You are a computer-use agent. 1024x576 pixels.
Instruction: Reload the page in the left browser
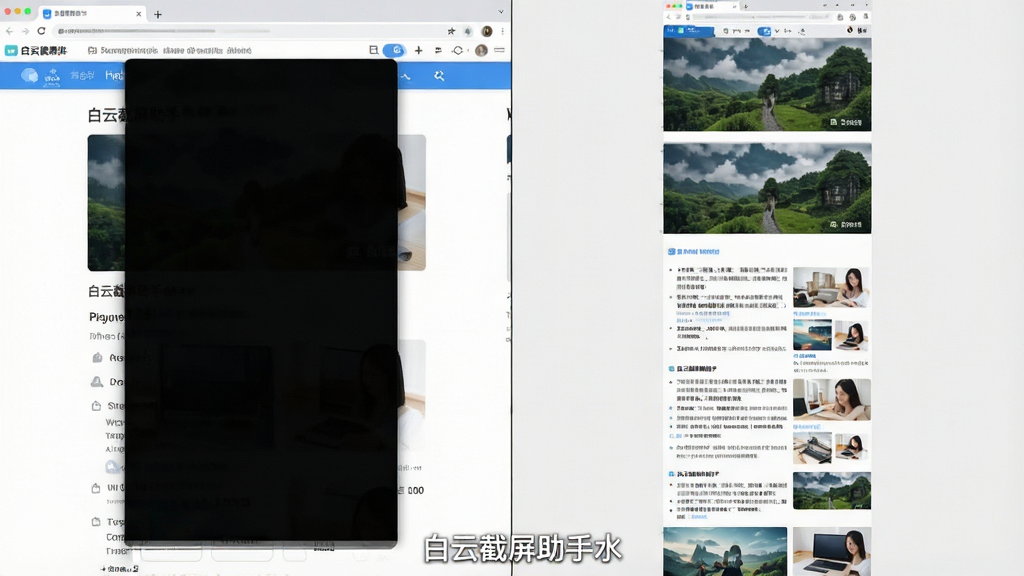click(41, 31)
